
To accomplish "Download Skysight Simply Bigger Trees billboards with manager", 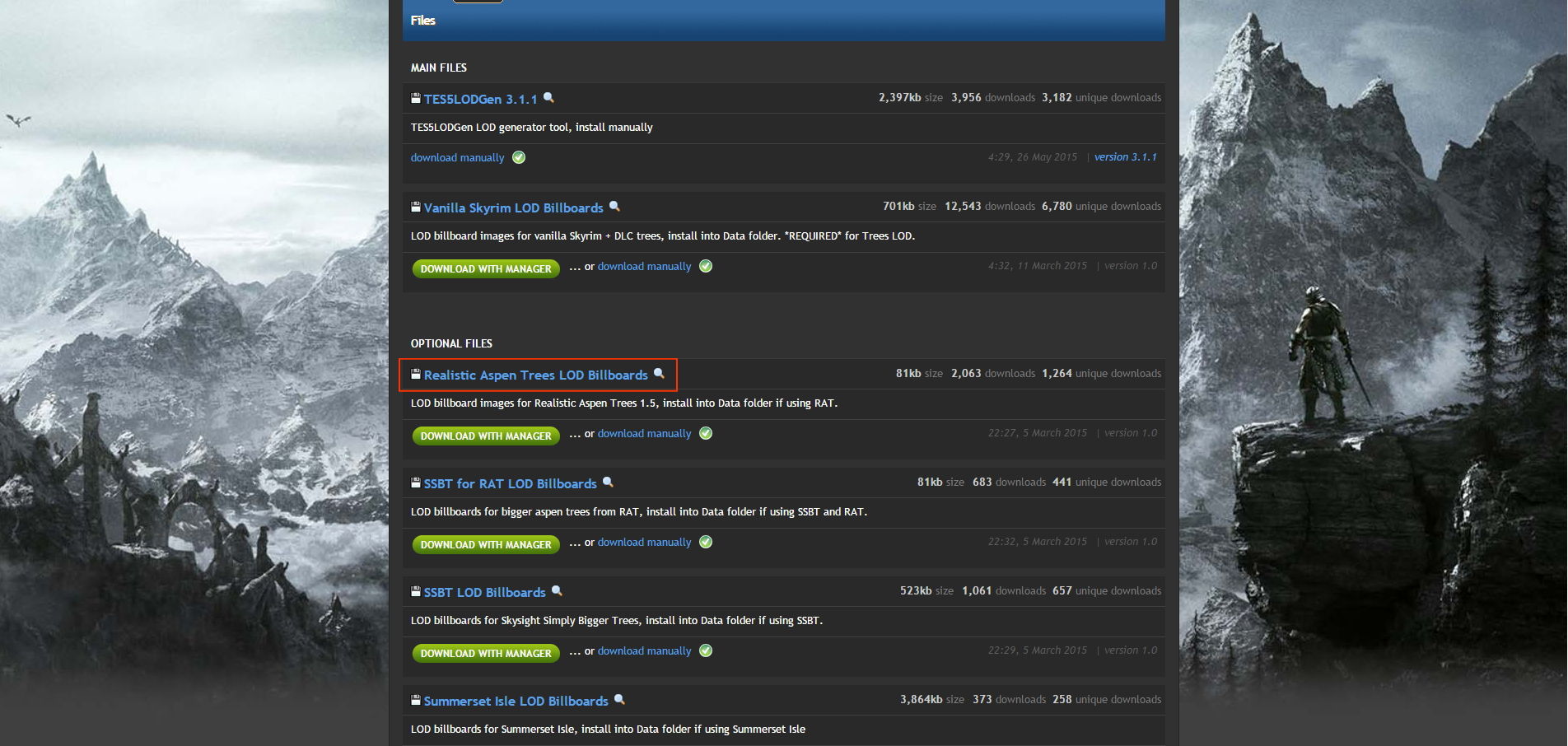I will (486, 653).
